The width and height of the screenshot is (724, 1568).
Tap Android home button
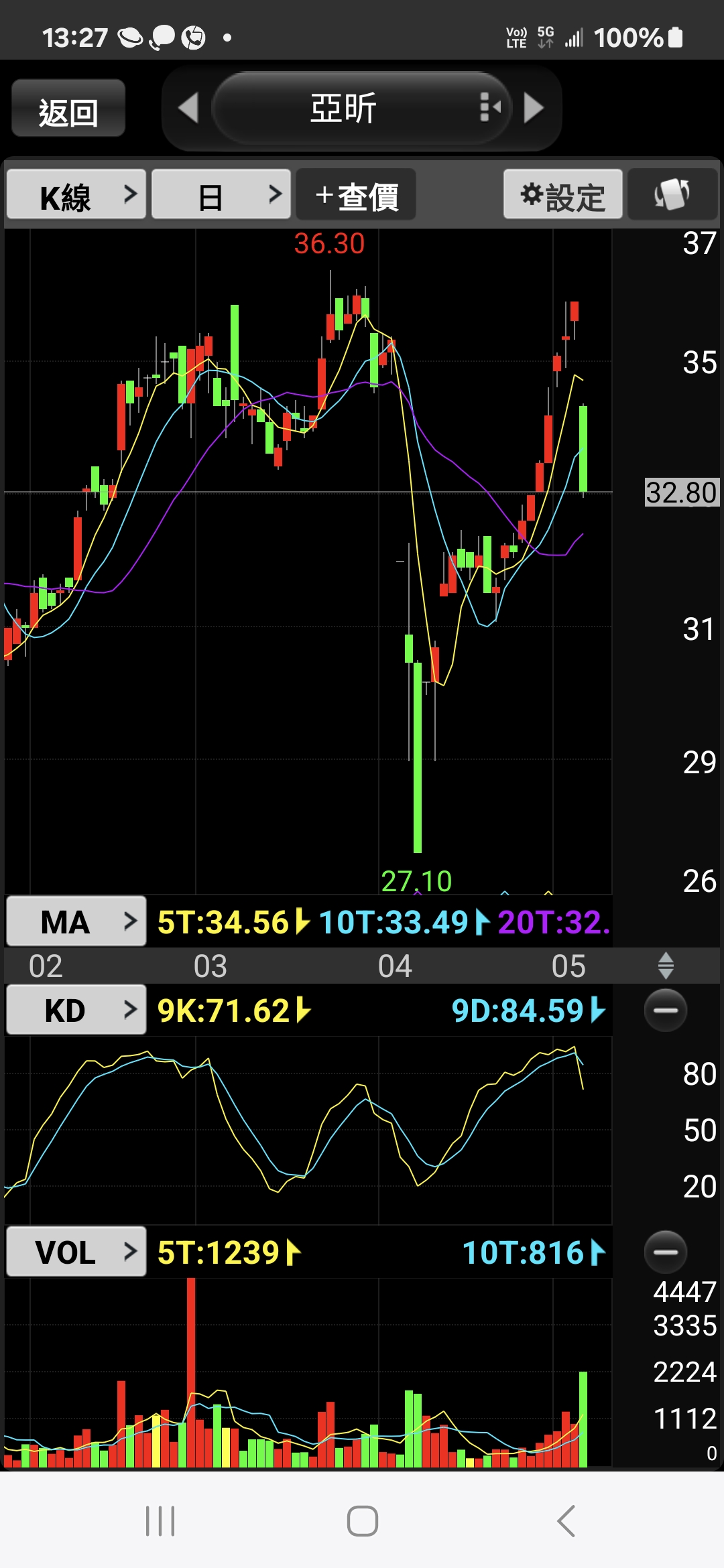[x=363, y=1521]
